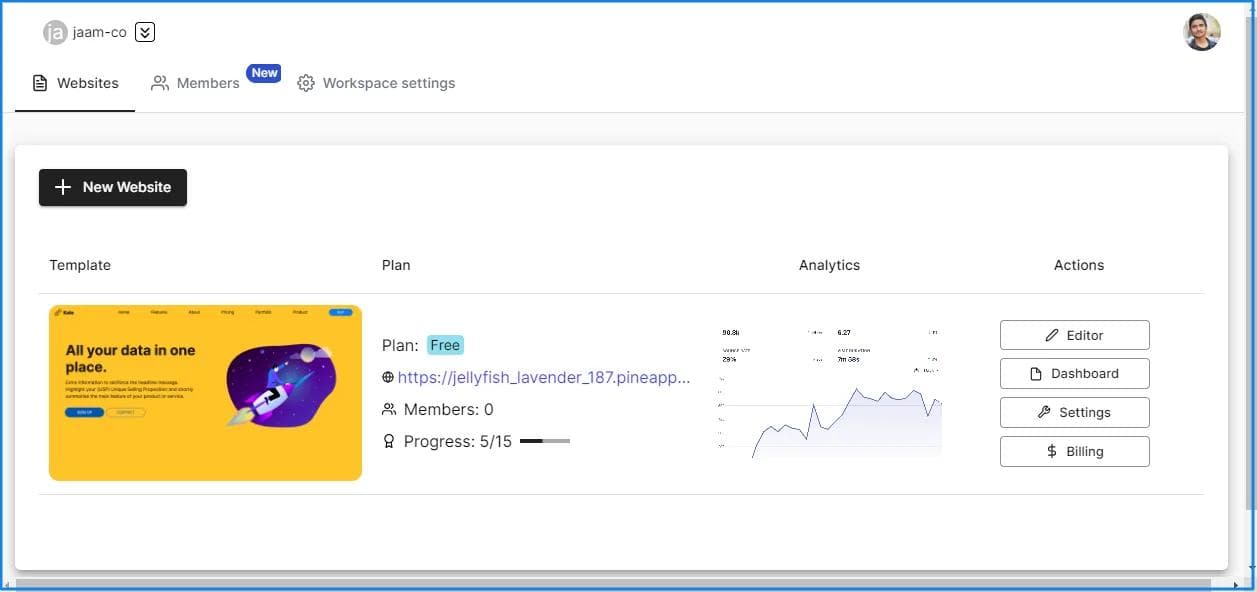Open the analytics chart preview
This screenshot has width=1257, height=592.
click(x=830, y=392)
